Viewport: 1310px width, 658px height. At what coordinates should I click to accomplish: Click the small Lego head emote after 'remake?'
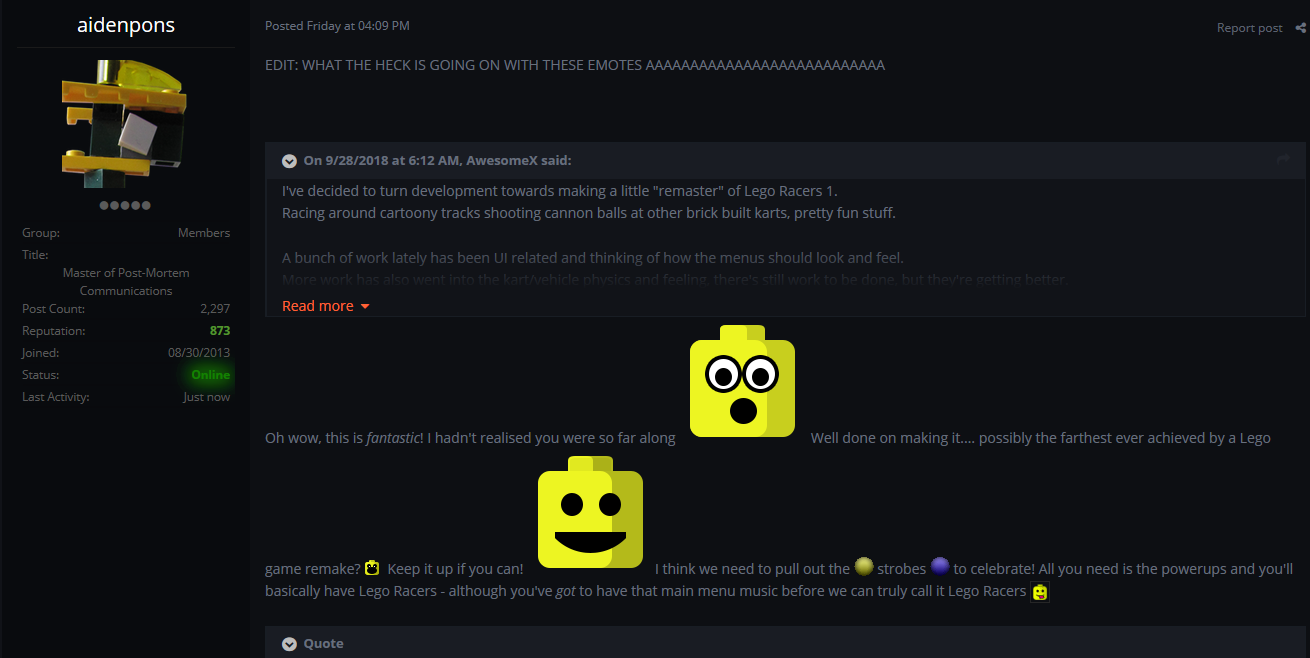coord(372,568)
